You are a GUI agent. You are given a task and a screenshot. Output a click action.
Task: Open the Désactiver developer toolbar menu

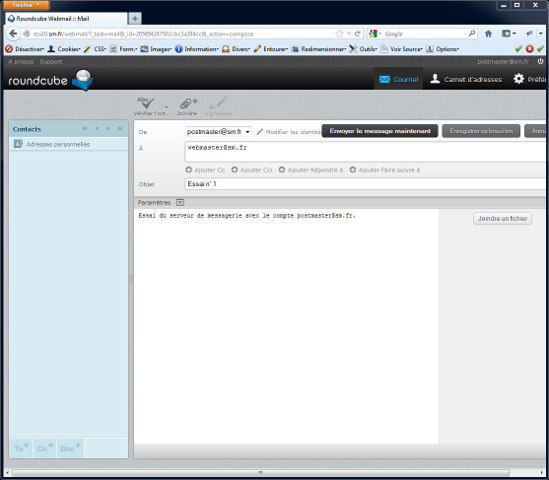(25, 49)
